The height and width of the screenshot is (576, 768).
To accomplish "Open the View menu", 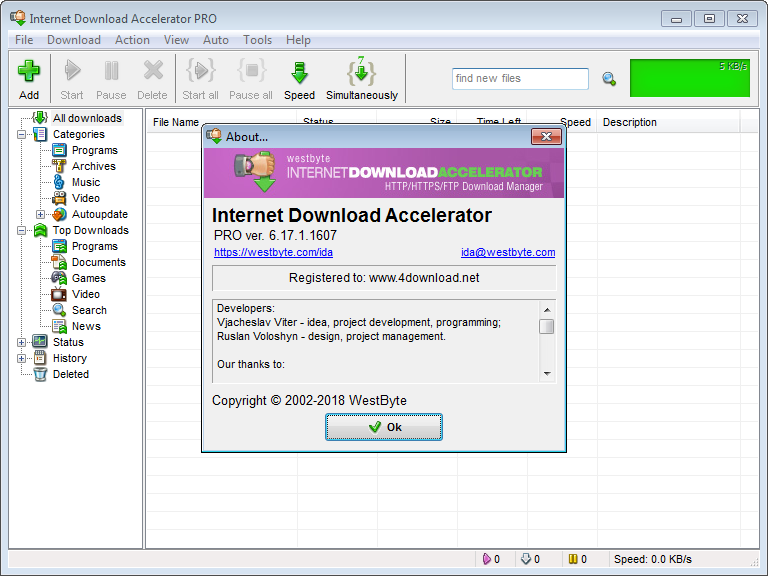I will 176,40.
